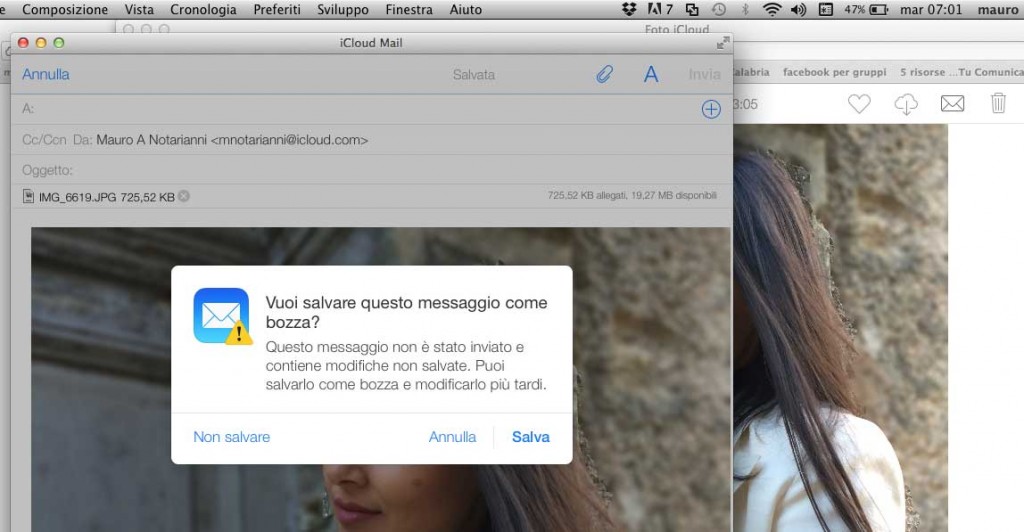This screenshot has width=1024, height=532.
Task: Click the Time Machine menu bar icon
Action: coord(718,9)
